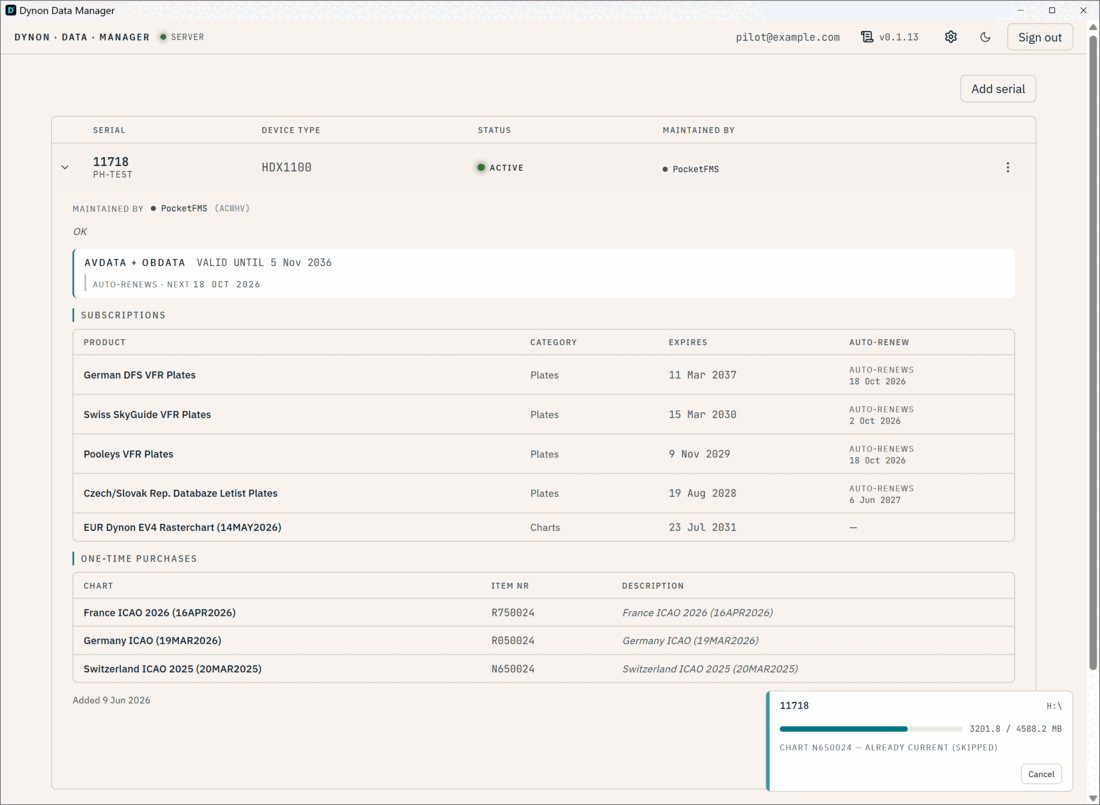The image size is (1100, 805).
Task: Click the SERIAL column header
Action: (x=109, y=131)
